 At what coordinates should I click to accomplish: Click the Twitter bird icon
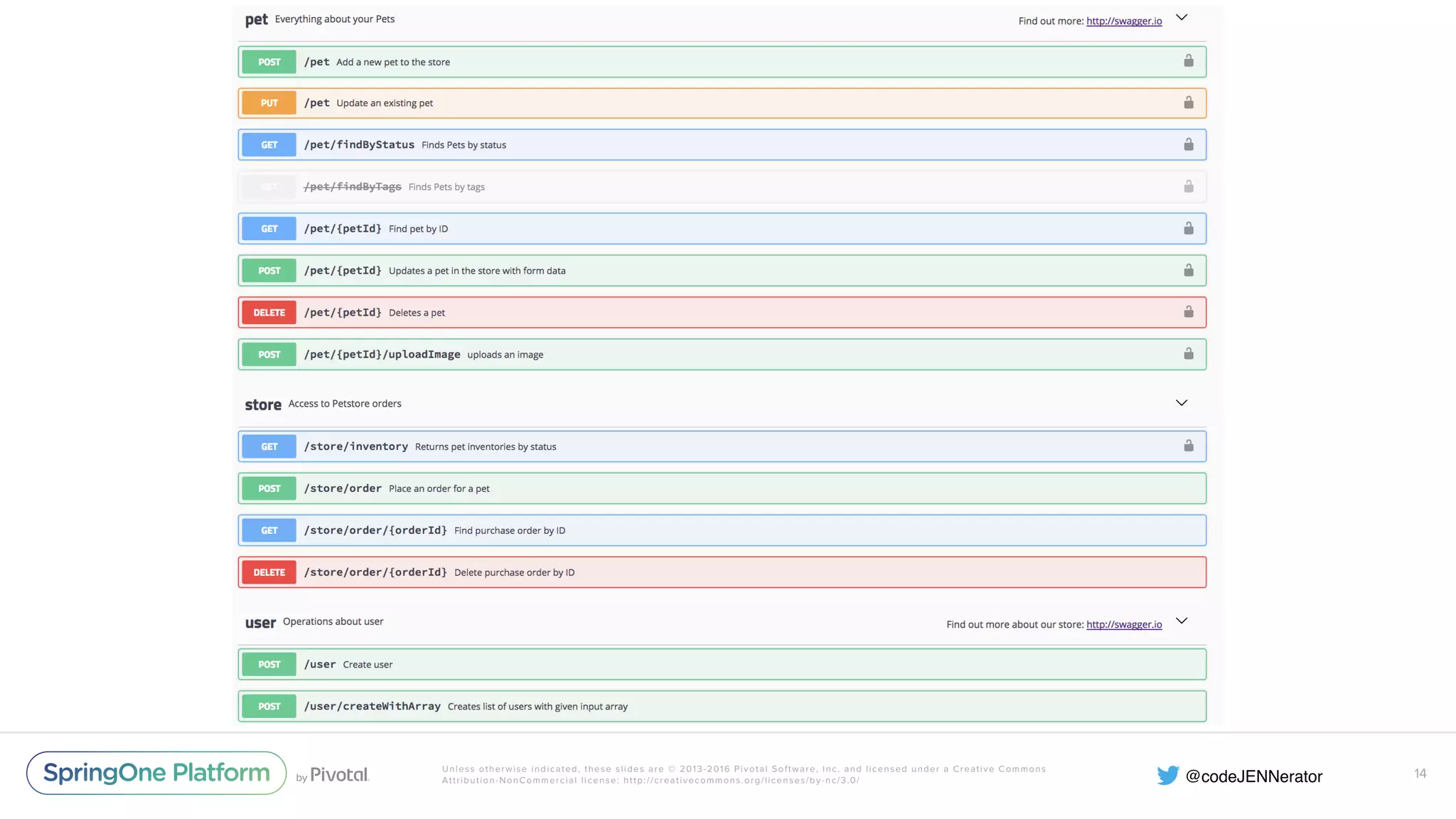click(1167, 775)
